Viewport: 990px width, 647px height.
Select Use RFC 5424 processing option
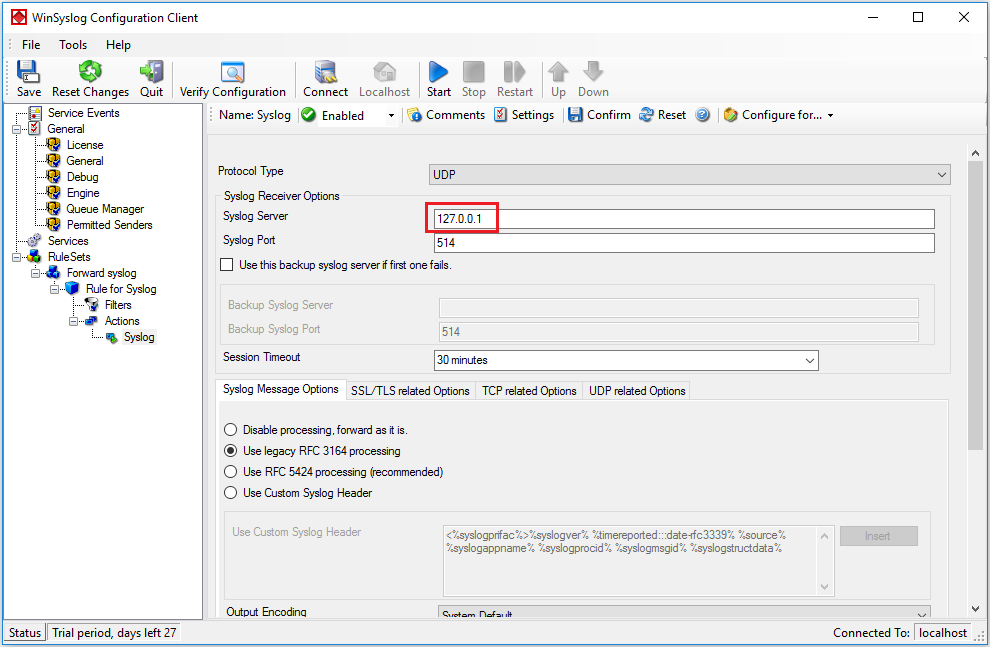[x=230, y=472]
